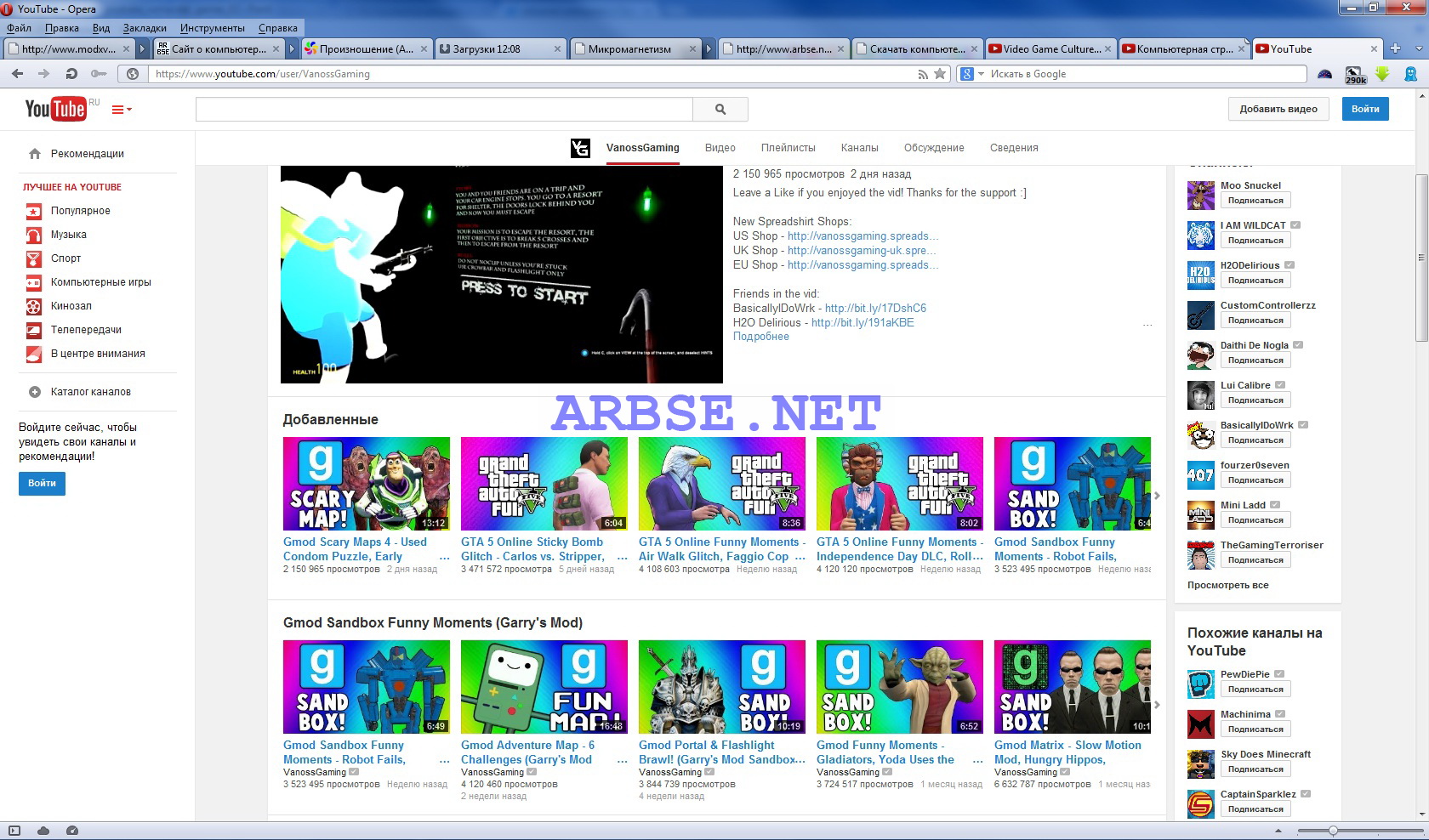Switch to the Сведения channel tab
The image size is (1429, 840).
click(1014, 148)
